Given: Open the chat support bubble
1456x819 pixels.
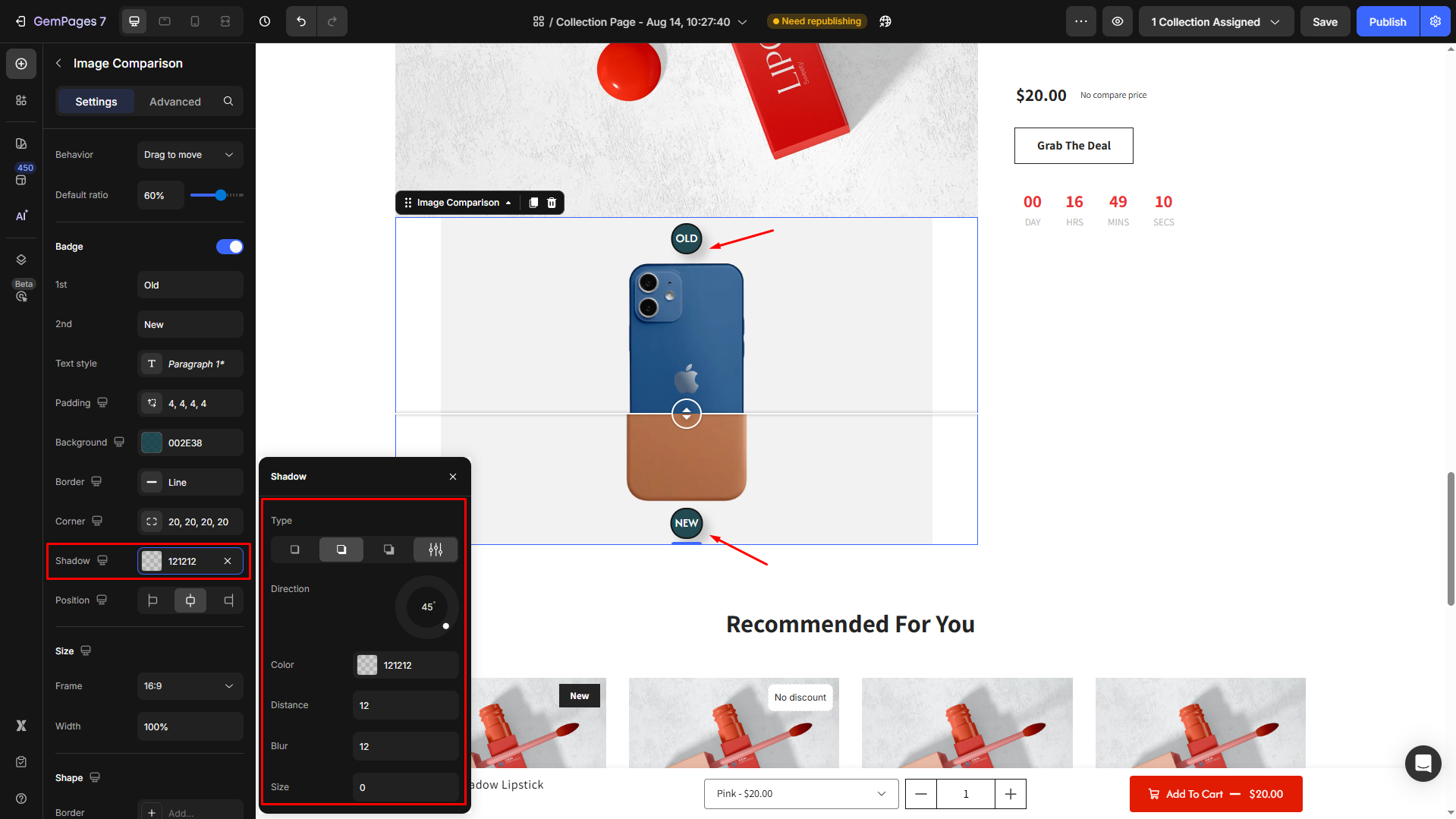Looking at the screenshot, I should (x=1423, y=763).
